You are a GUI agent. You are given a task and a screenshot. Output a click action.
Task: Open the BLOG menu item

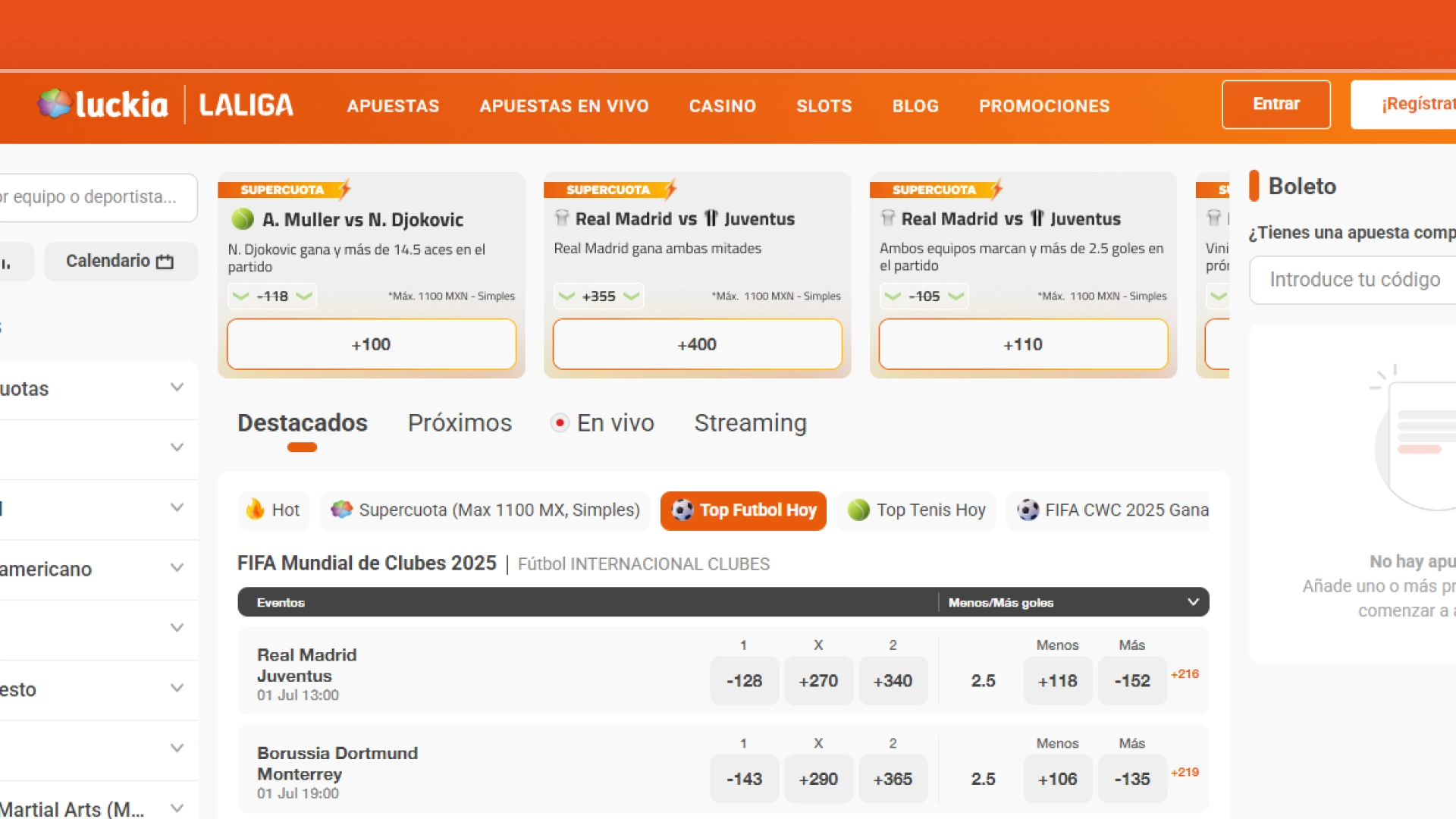[915, 106]
